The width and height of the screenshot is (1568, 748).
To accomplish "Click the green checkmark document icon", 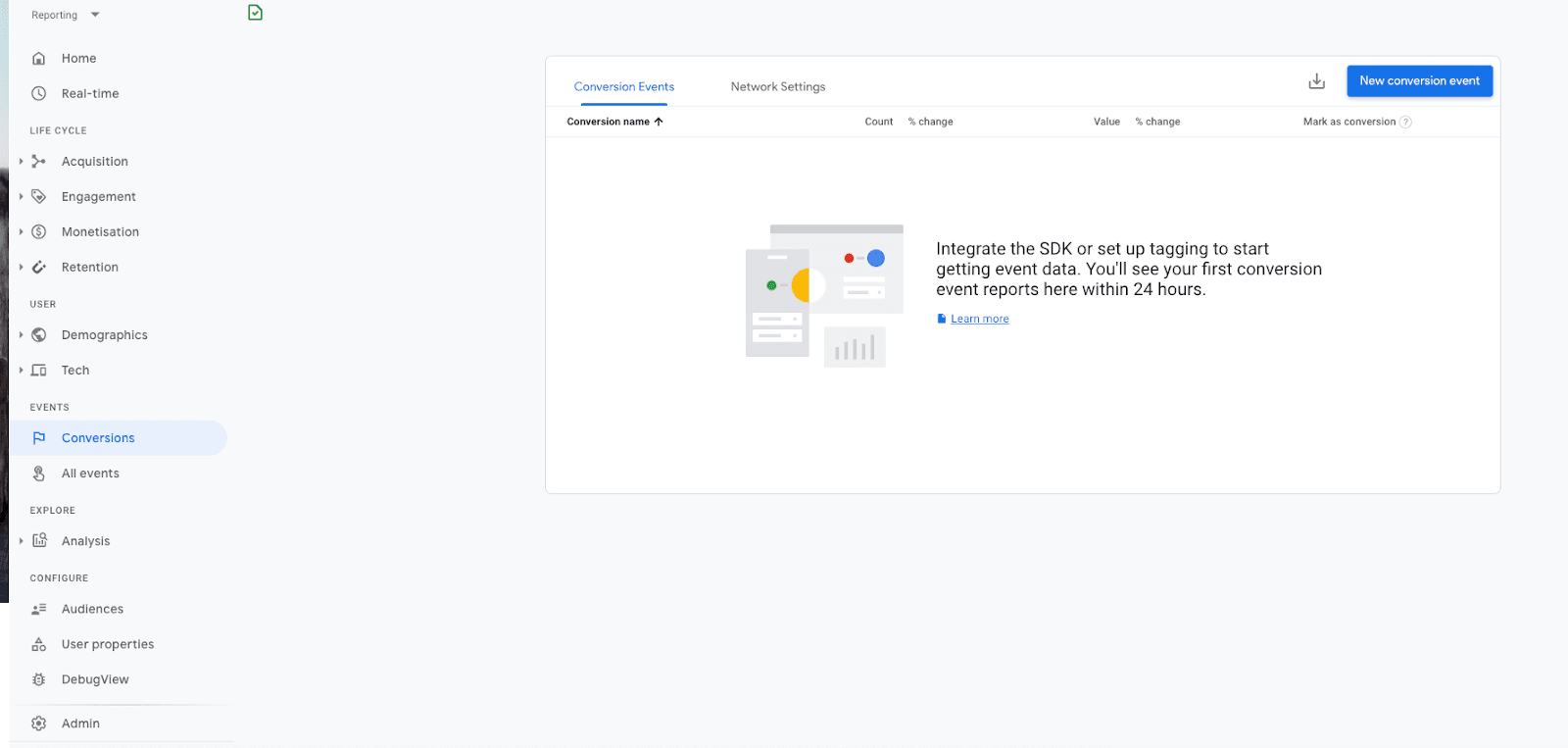I will coord(255,13).
